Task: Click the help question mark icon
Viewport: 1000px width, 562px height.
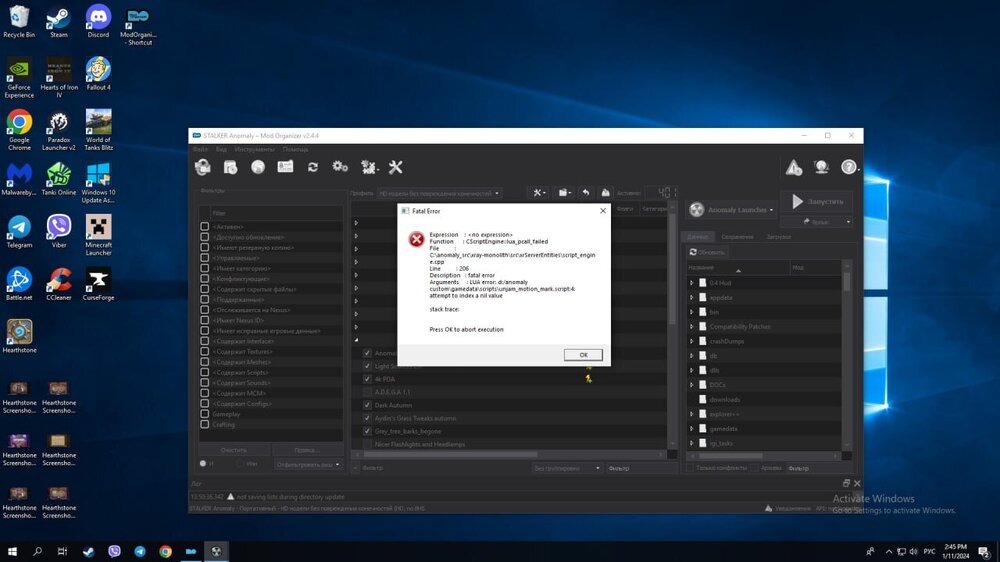Action: 849,168
